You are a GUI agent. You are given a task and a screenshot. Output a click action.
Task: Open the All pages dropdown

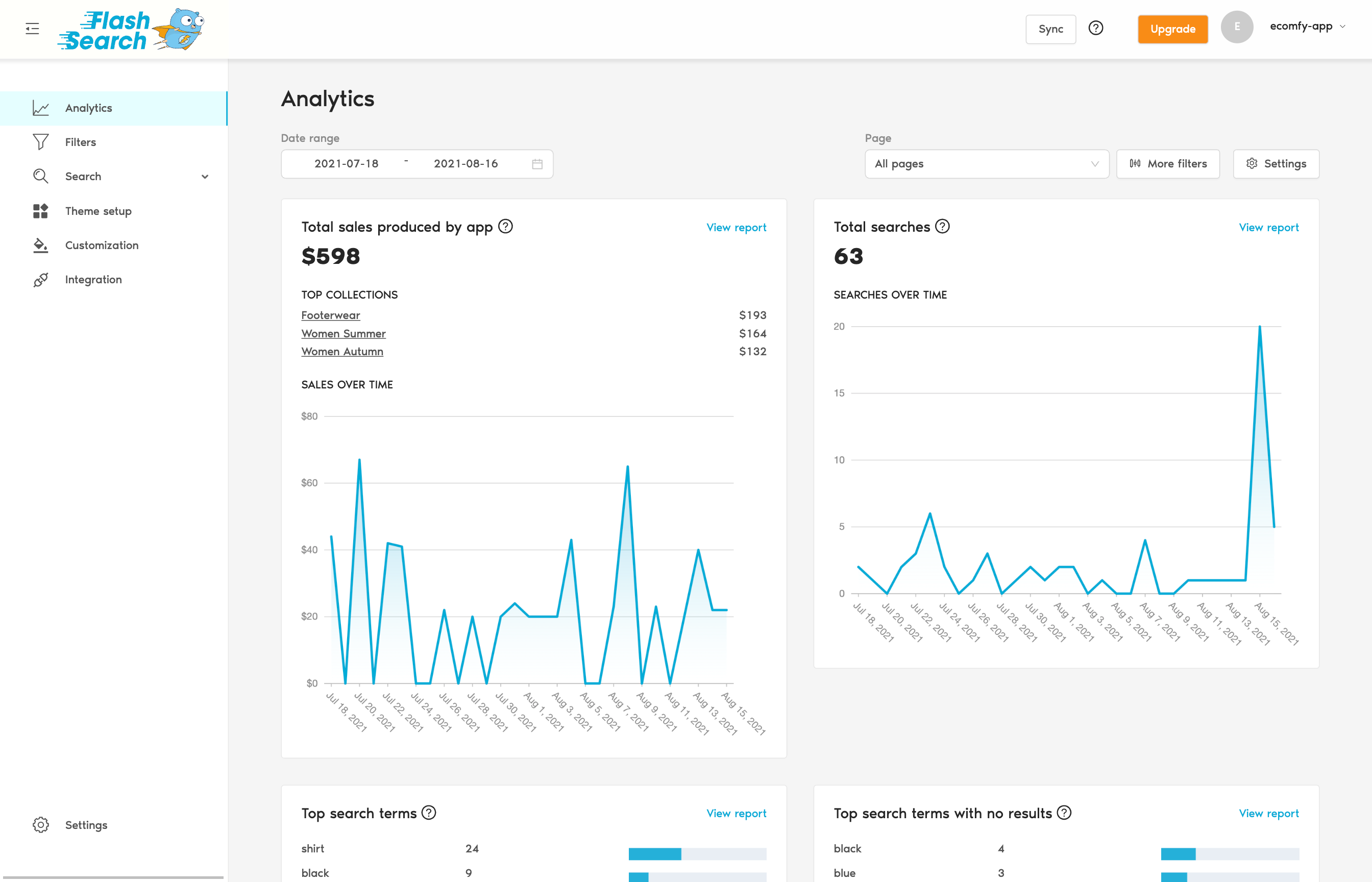[x=986, y=164]
